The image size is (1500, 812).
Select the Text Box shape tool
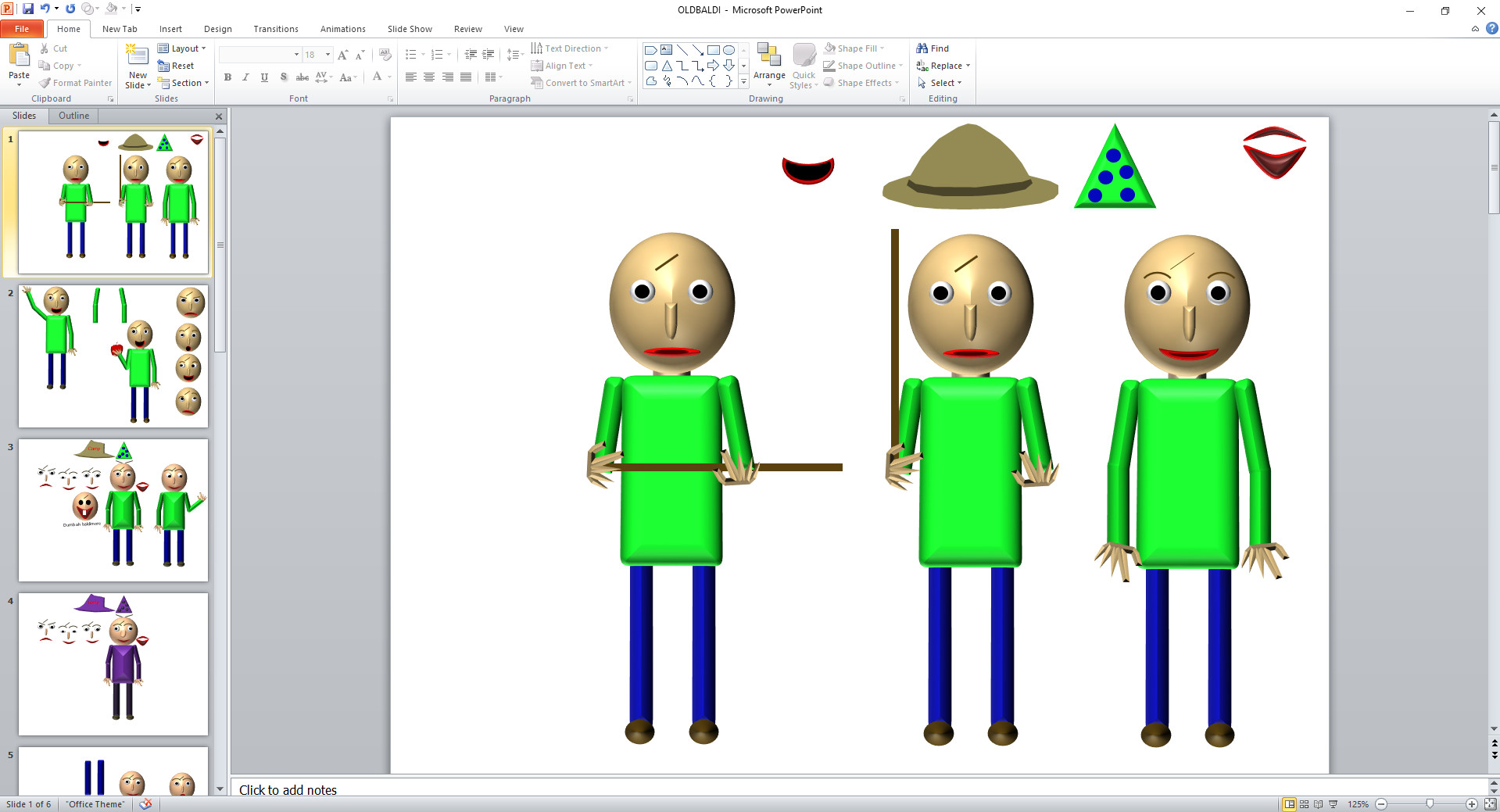coord(667,50)
